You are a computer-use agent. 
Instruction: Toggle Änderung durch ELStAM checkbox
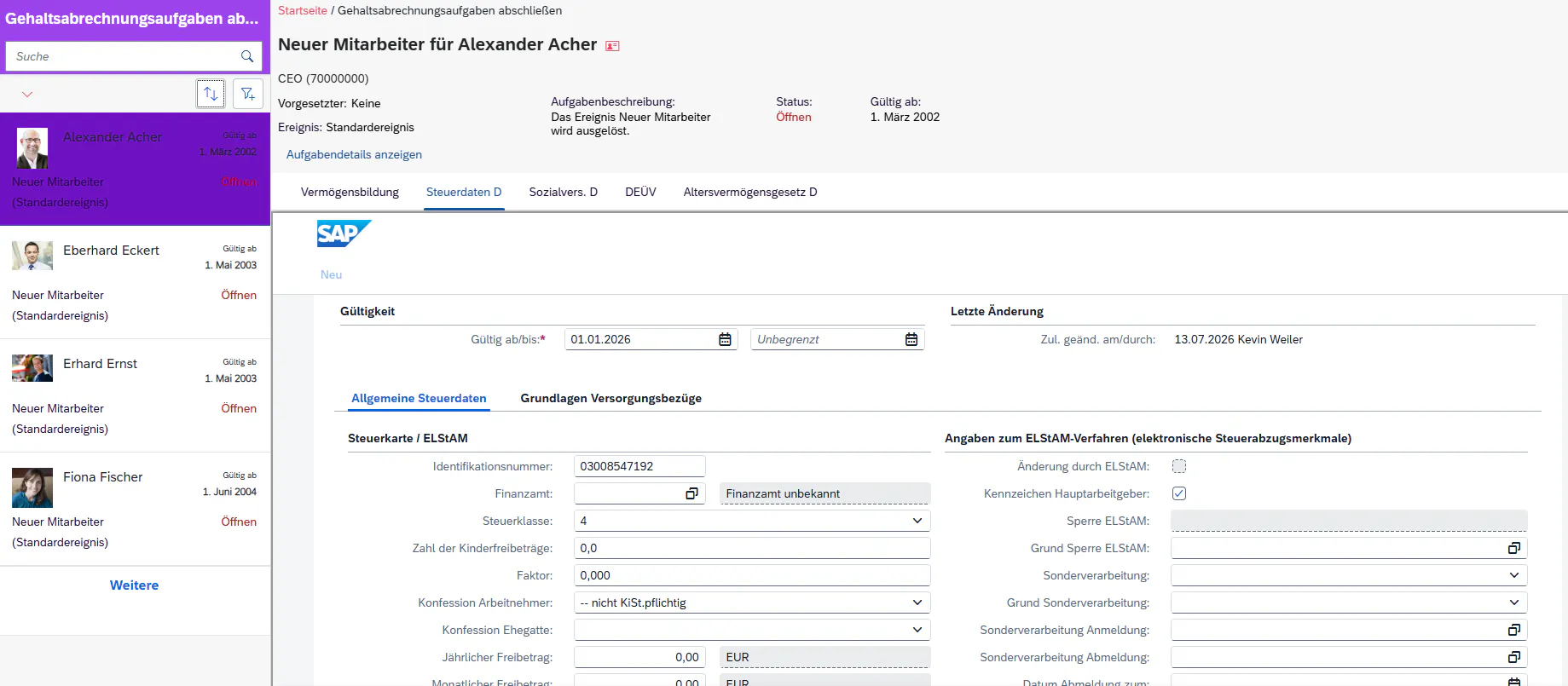(x=1179, y=466)
